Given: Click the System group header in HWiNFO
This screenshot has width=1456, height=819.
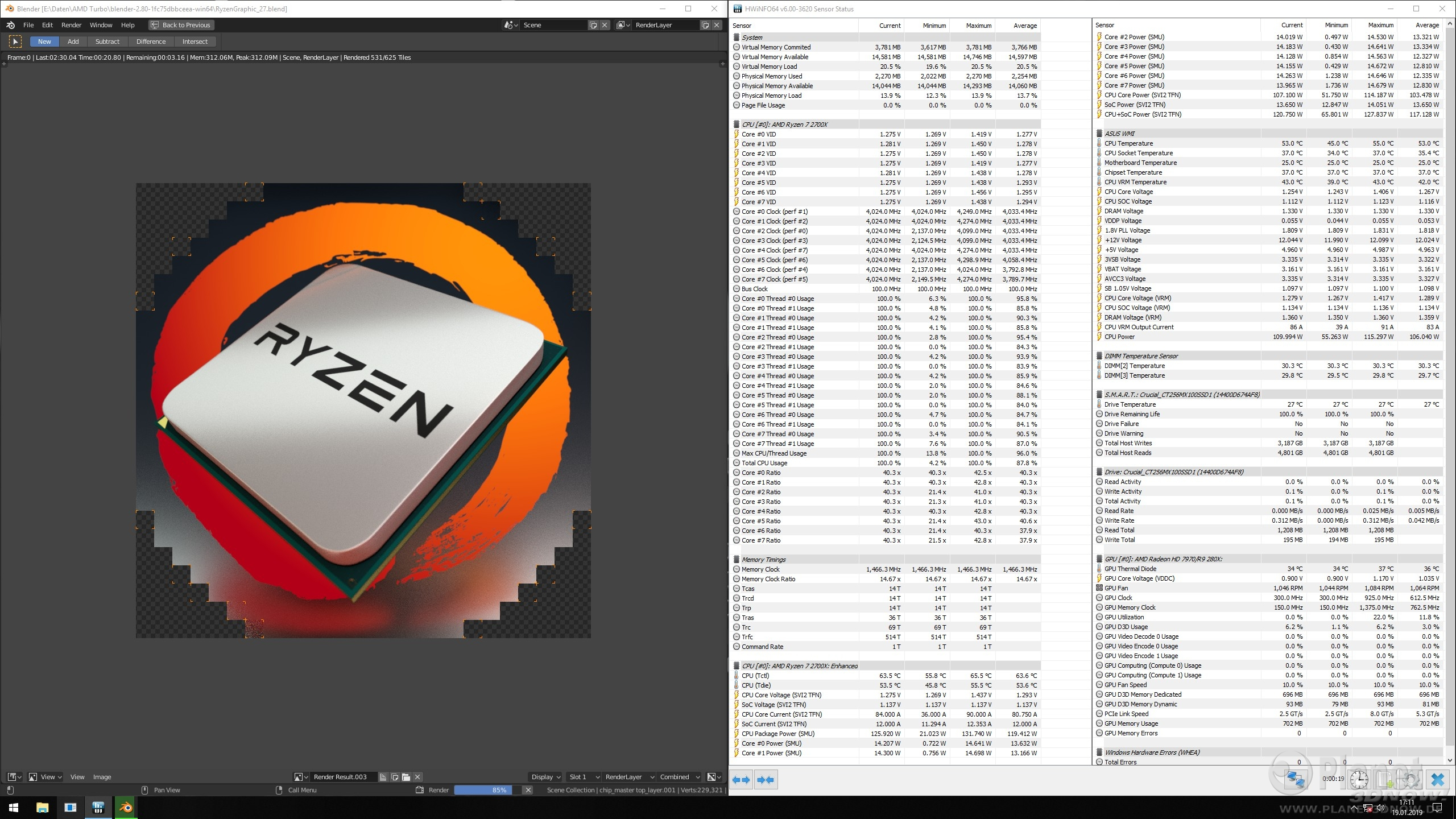Looking at the screenshot, I should point(887,38).
